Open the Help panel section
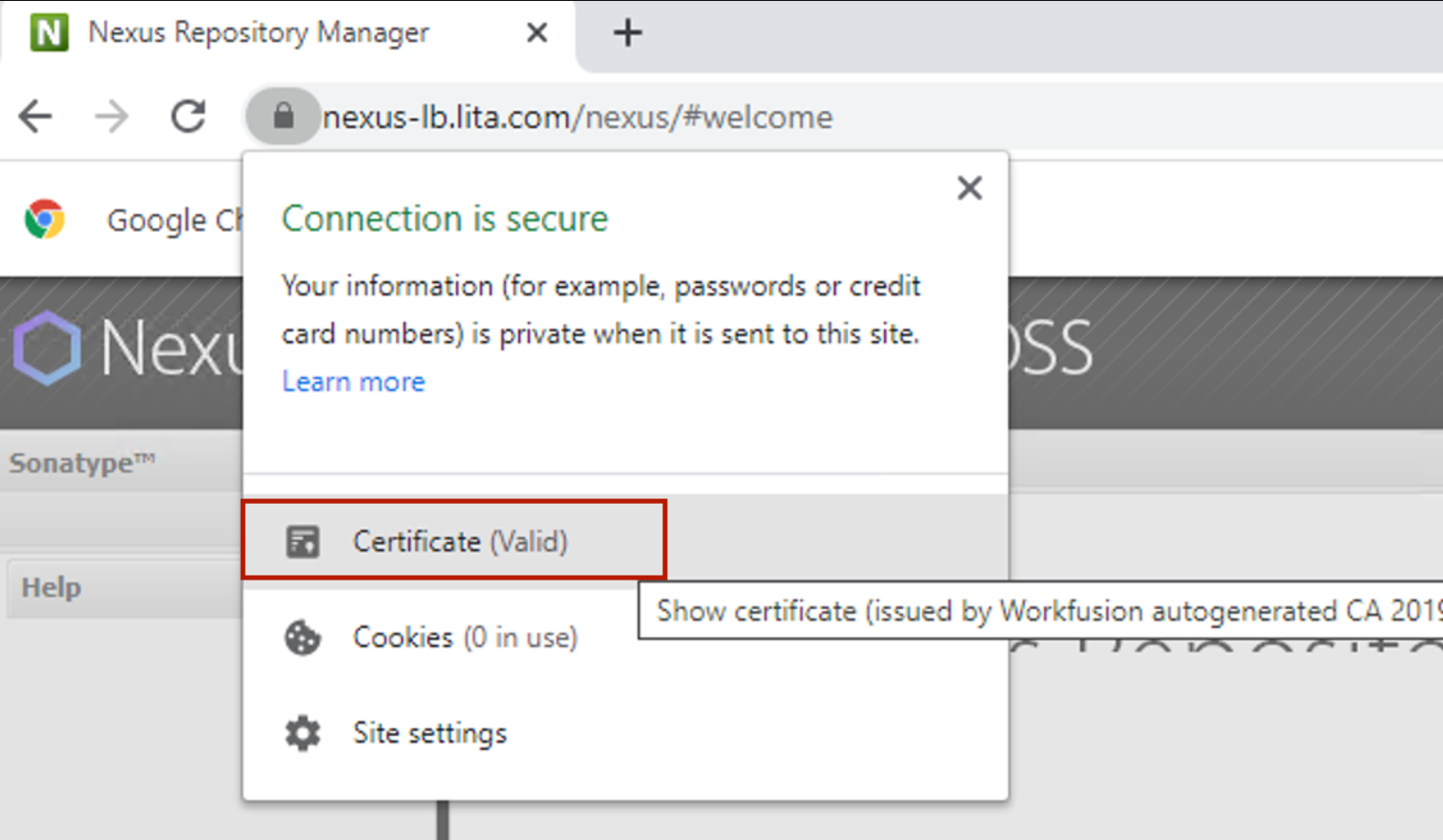1443x840 pixels. click(124, 587)
